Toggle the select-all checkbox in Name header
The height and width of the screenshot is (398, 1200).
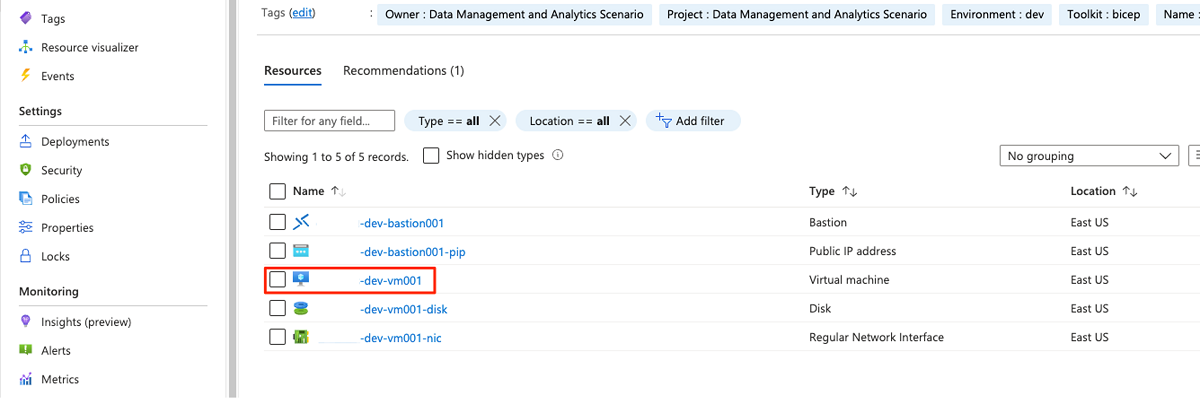pyautogui.click(x=278, y=191)
